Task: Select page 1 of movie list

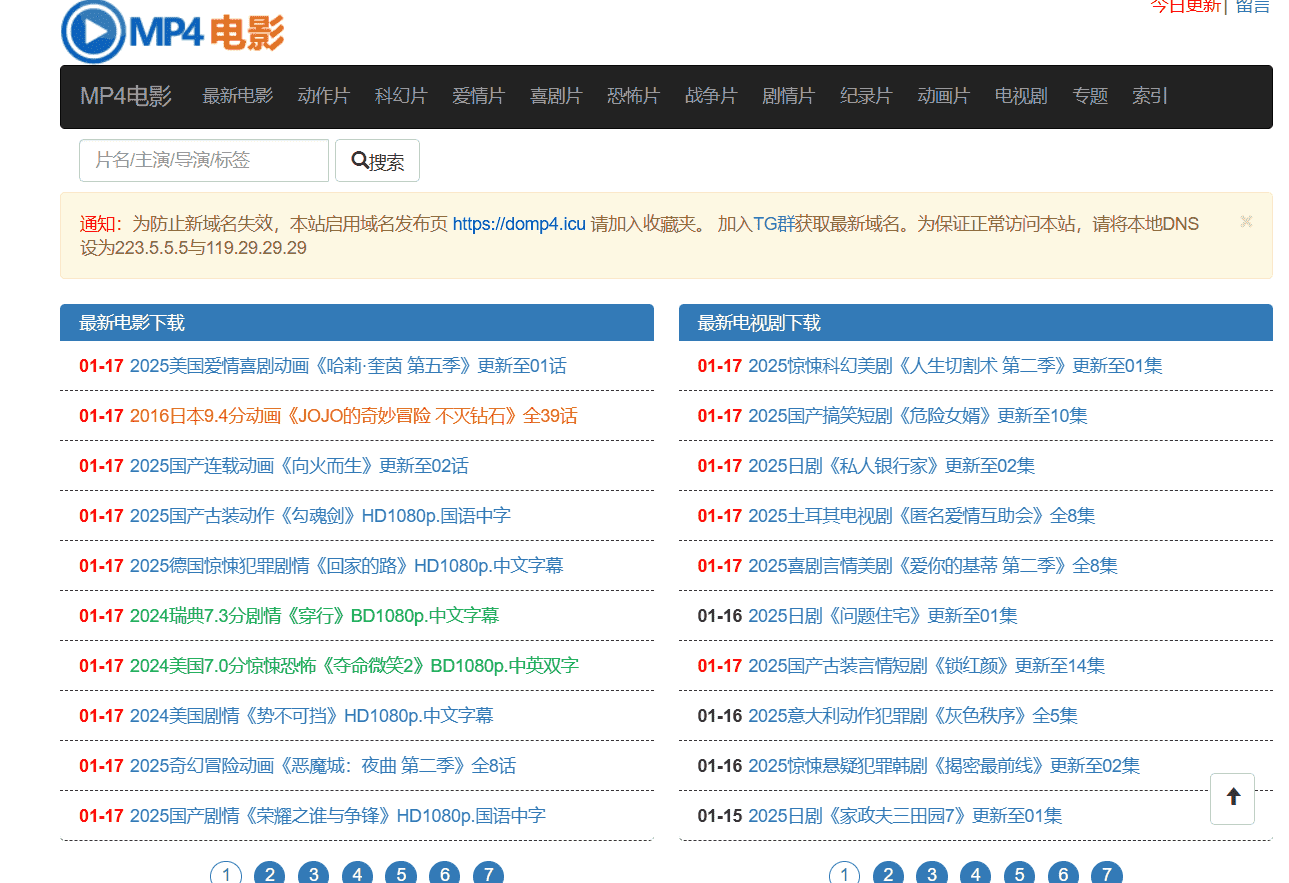Action: 226,875
